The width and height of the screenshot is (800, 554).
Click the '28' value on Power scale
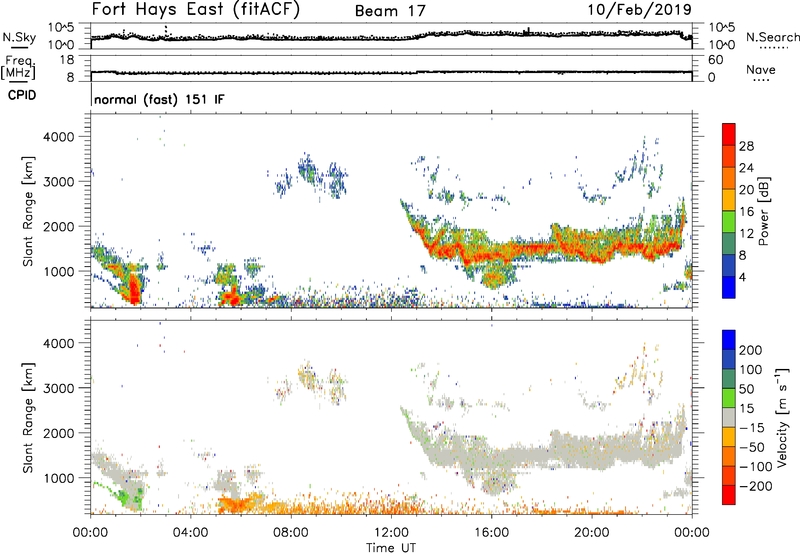tap(746, 146)
